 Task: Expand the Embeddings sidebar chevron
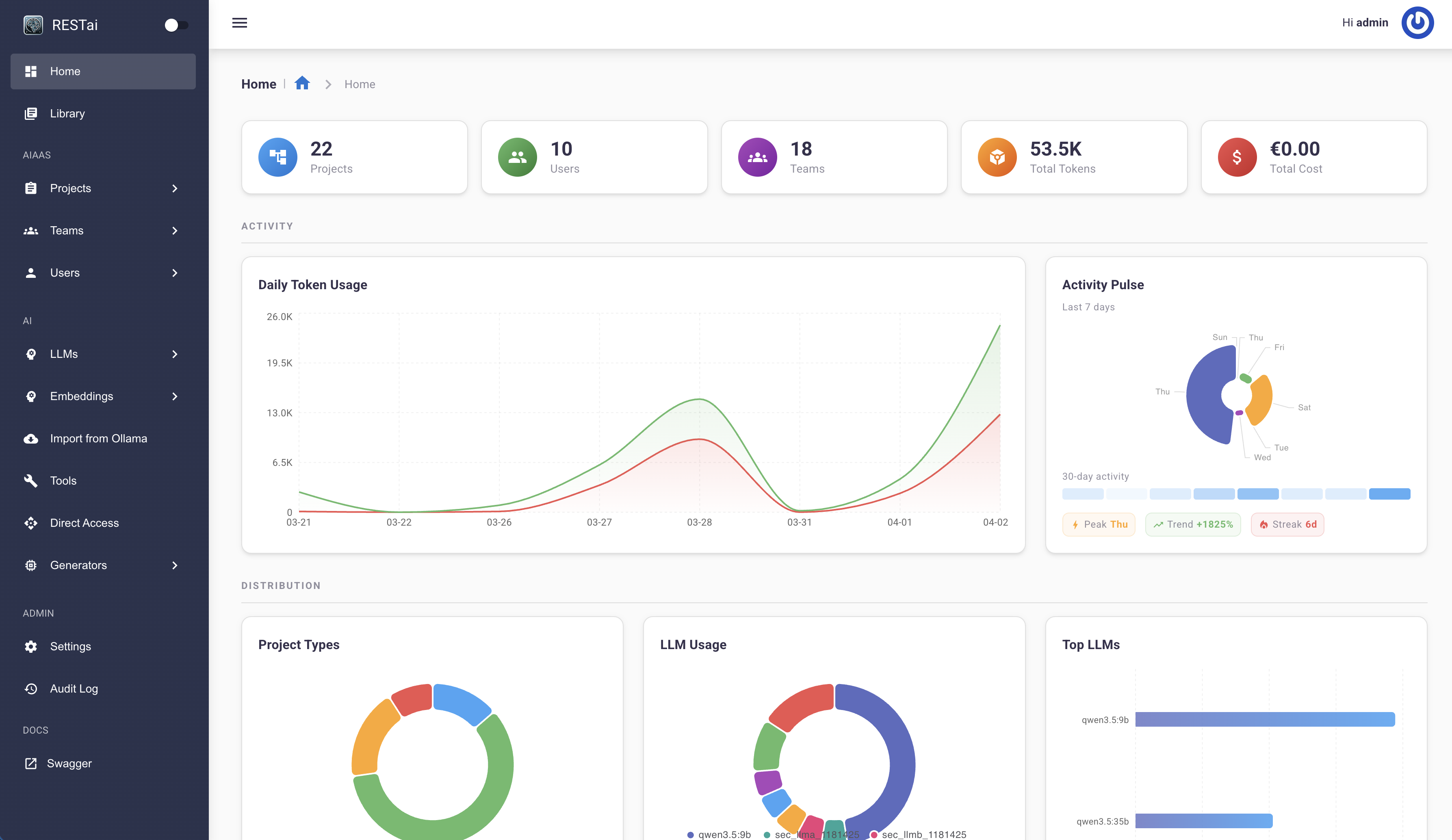pyautogui.click(x=175, y=396)
